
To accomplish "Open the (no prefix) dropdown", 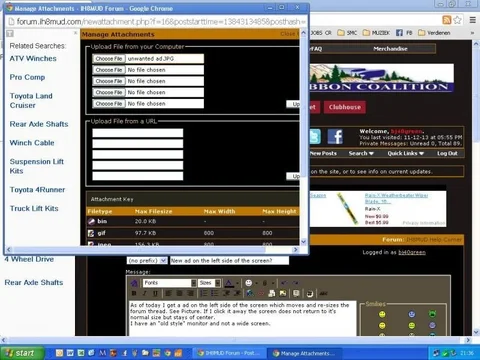I will click(147, 261).
